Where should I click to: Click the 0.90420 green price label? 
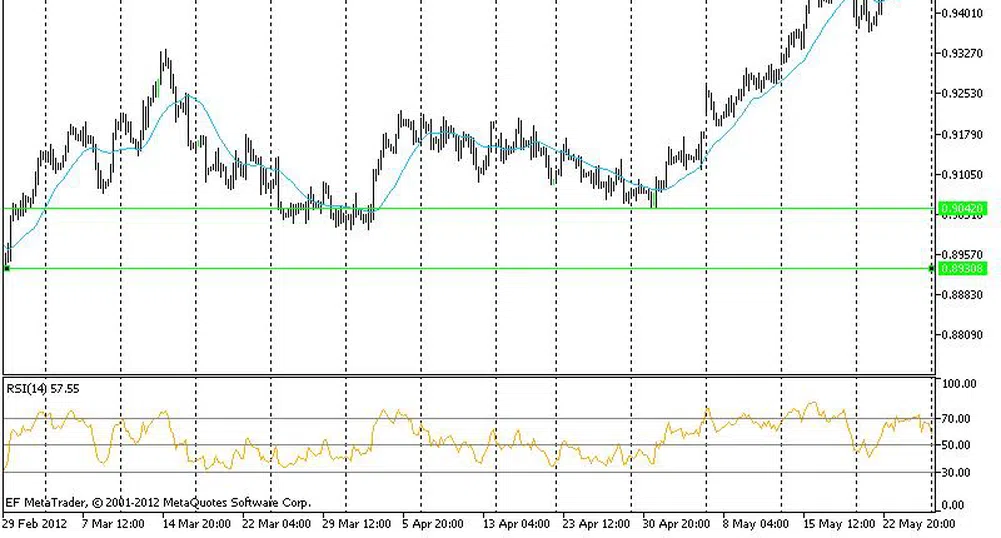pos(962,209)
